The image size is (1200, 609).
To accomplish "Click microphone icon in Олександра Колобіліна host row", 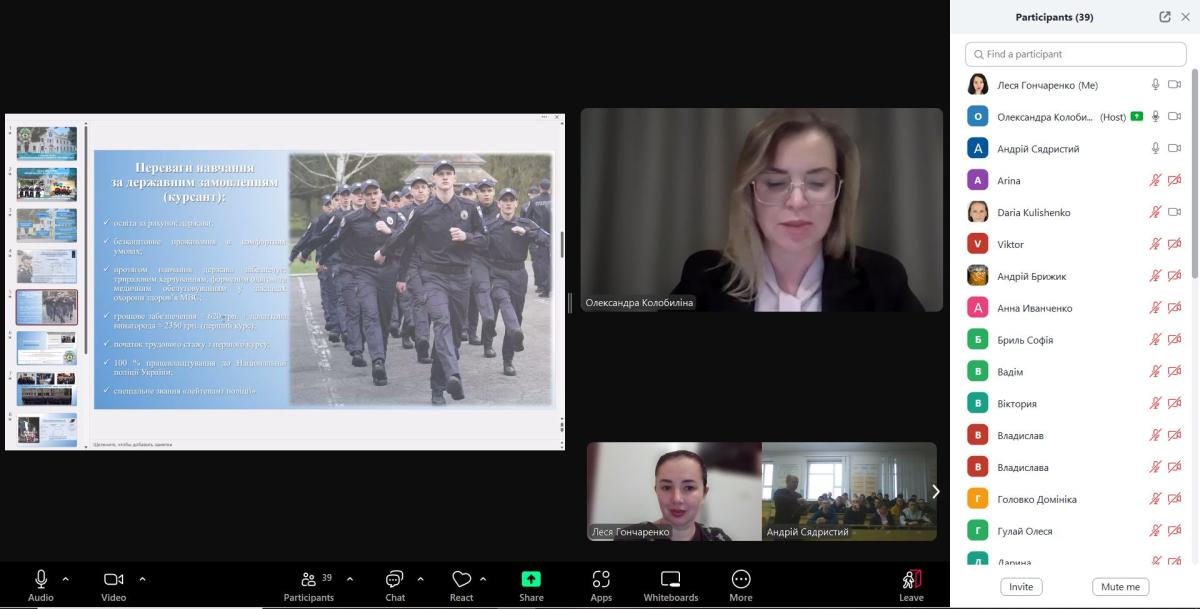I will 1155,117.
